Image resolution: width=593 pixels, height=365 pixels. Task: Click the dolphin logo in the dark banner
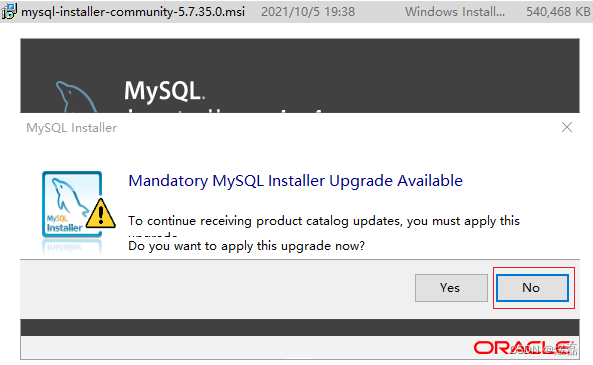(77, 97)
